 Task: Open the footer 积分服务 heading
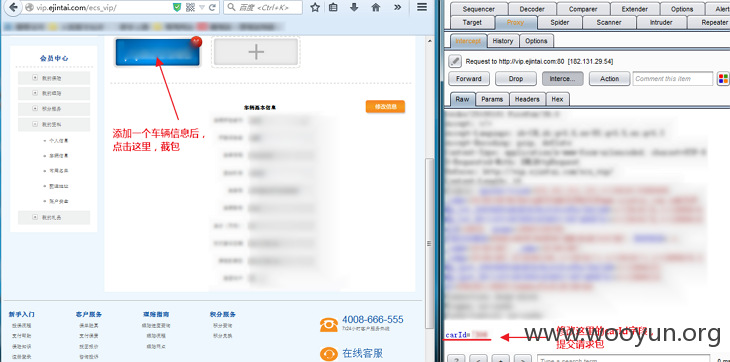tap(223, 315)
